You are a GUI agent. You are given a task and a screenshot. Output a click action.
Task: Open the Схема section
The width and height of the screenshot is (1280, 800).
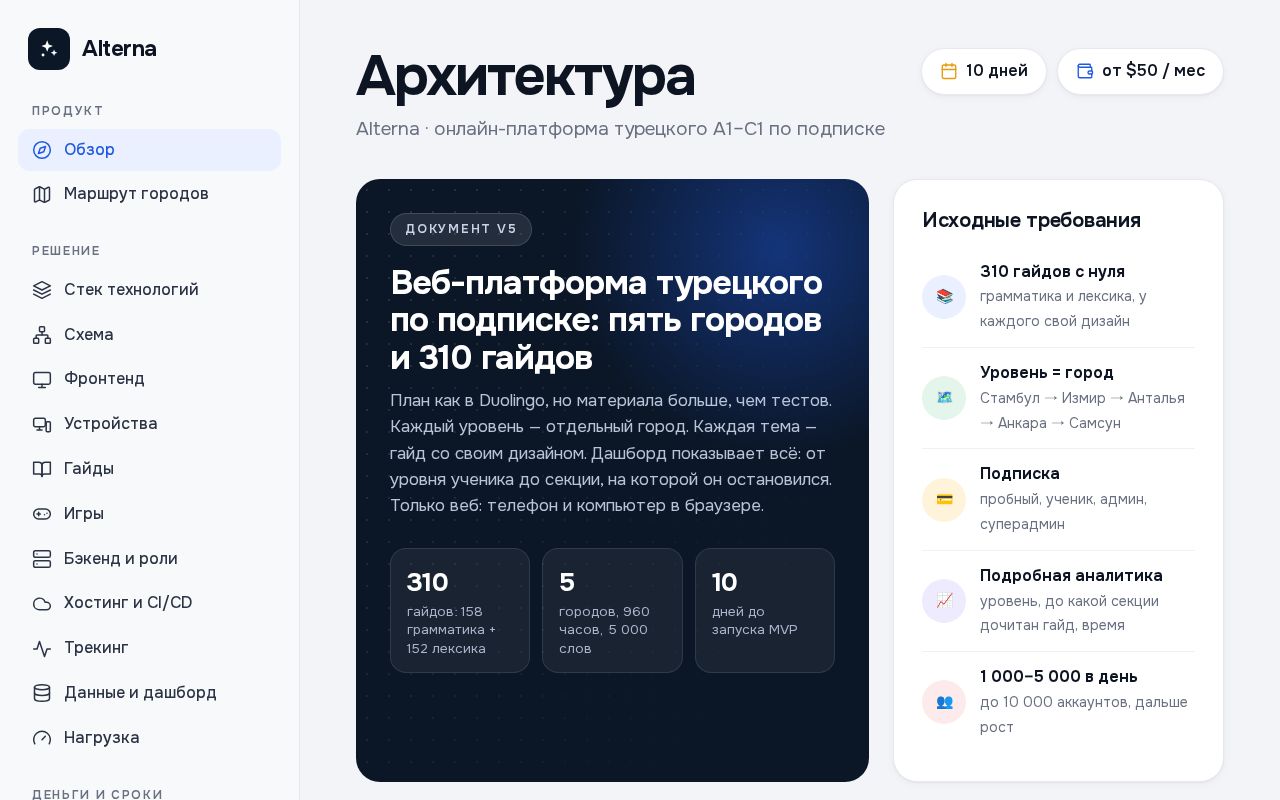point(149,335)
